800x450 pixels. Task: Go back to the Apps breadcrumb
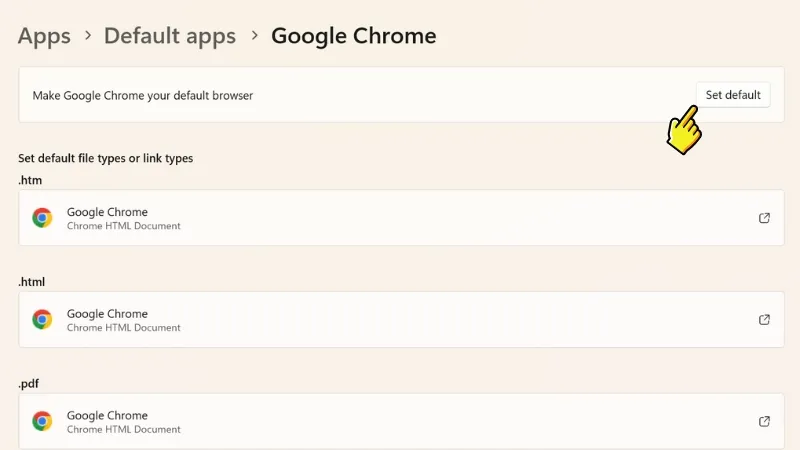pyautogui.click(x=44, y=36)
